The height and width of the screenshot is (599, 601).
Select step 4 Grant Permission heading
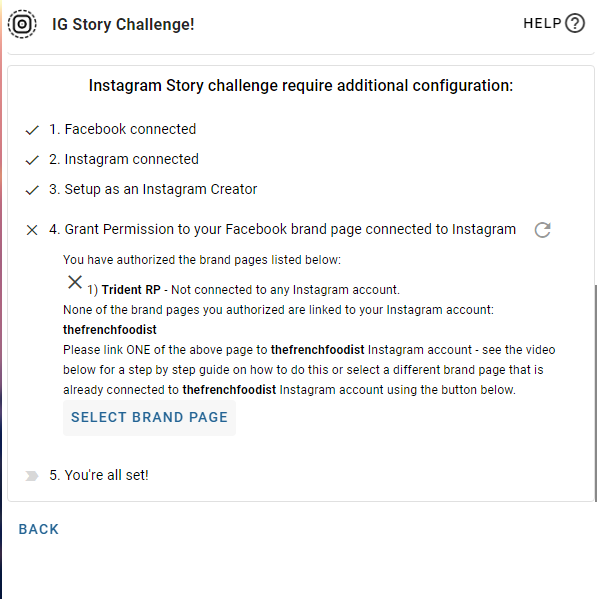282,229
